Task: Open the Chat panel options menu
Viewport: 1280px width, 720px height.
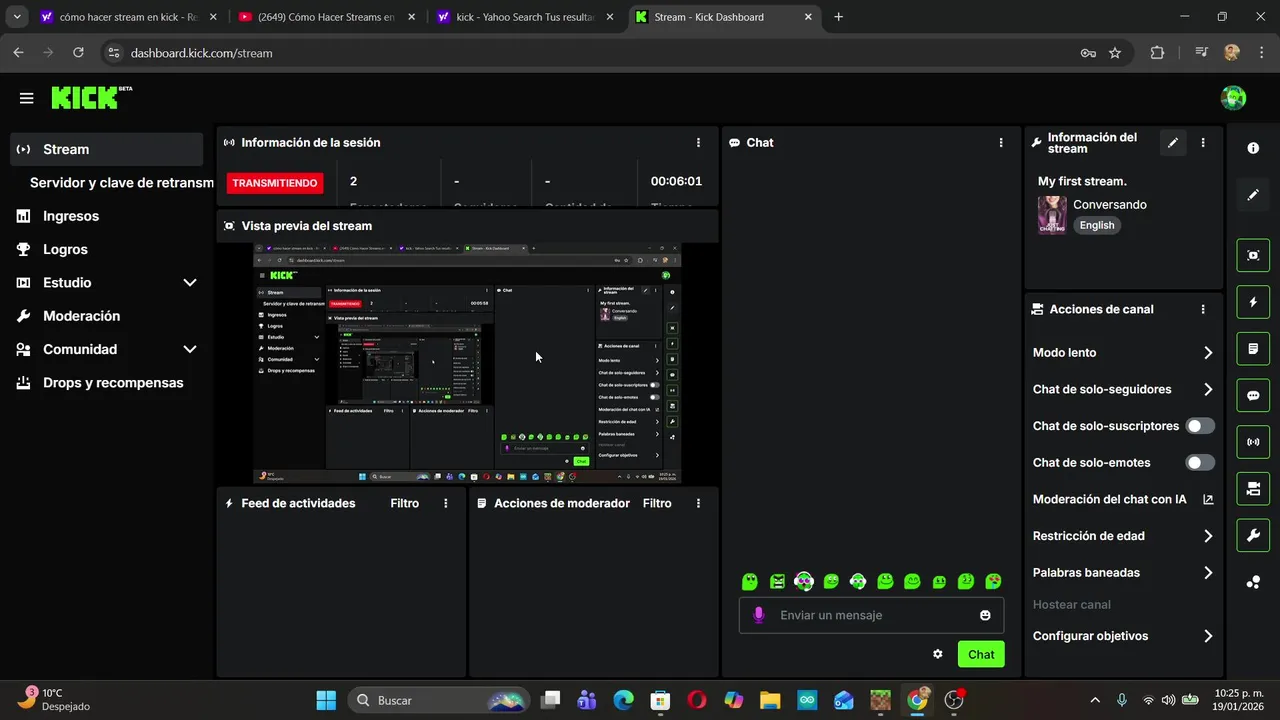Action: pos(1000,143)
